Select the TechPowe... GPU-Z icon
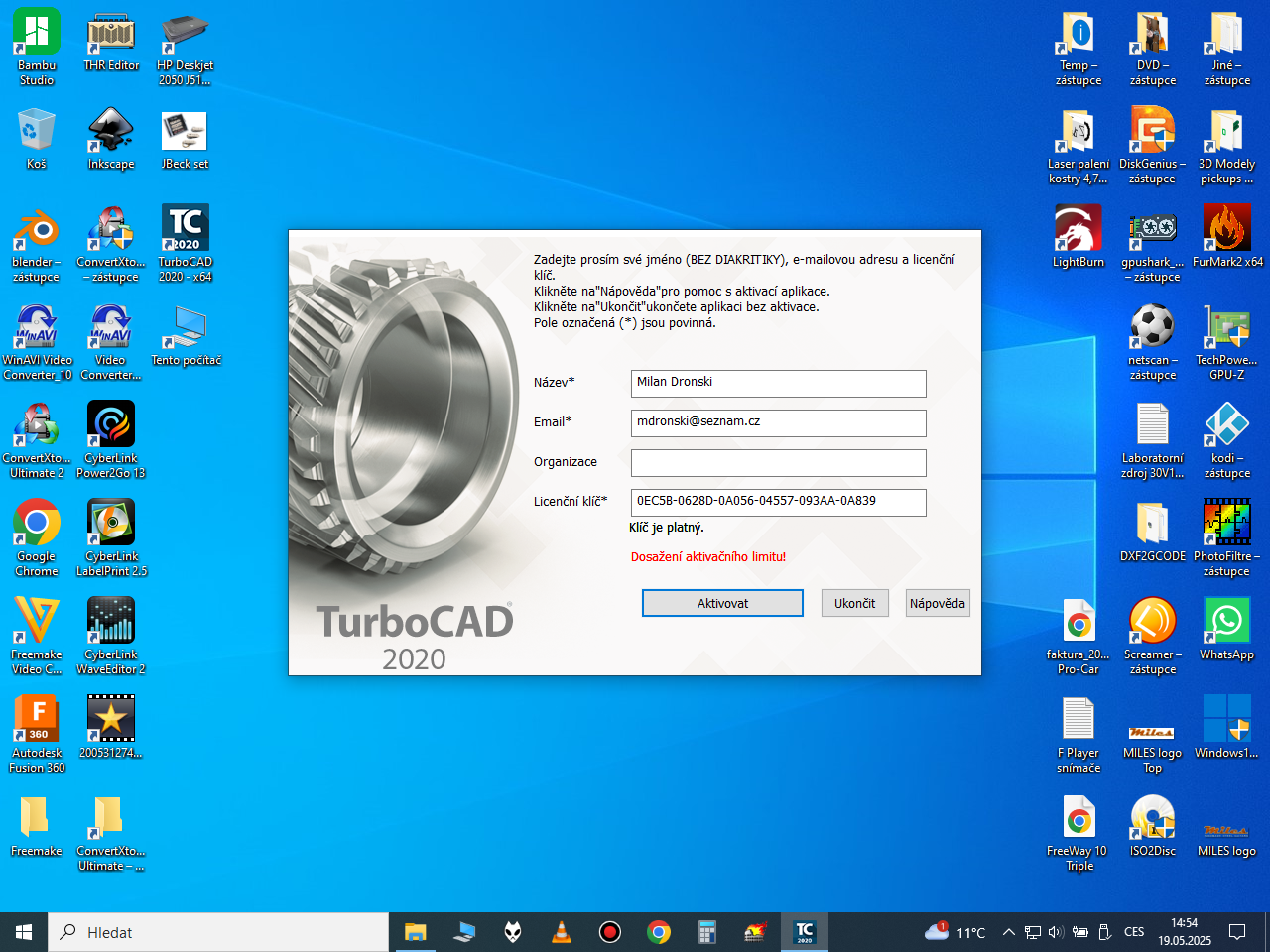 (1227, 342)
